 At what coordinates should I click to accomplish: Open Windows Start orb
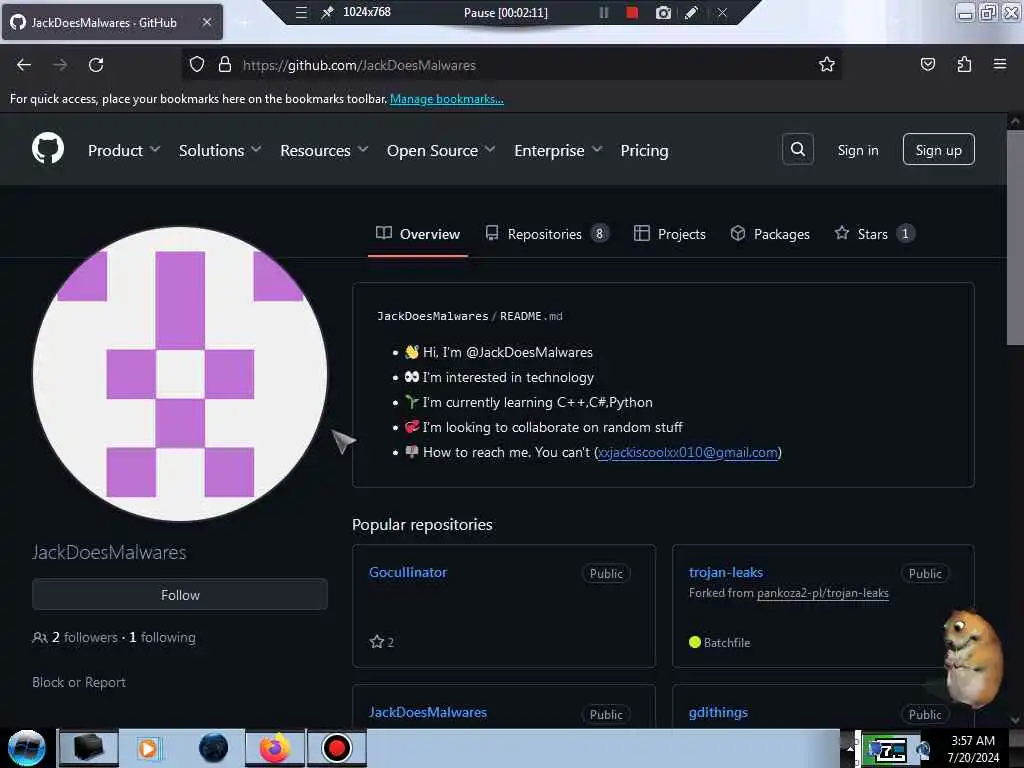[26, 748]
